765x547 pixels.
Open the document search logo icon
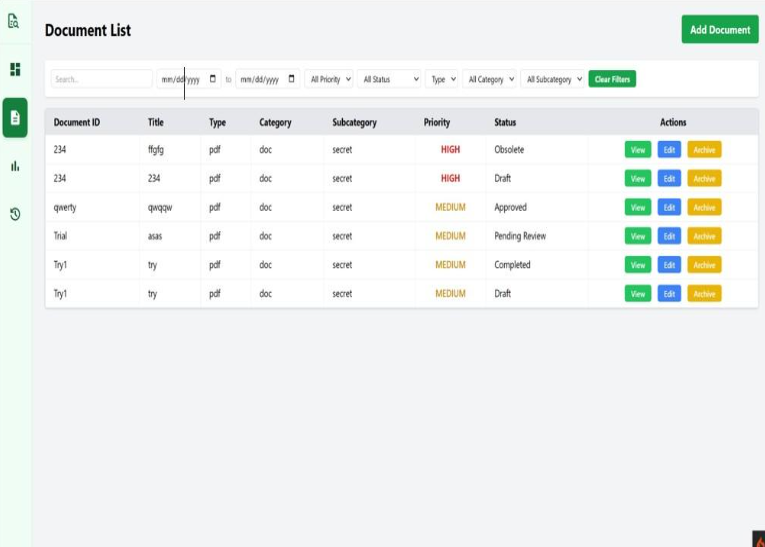(14, 21)
